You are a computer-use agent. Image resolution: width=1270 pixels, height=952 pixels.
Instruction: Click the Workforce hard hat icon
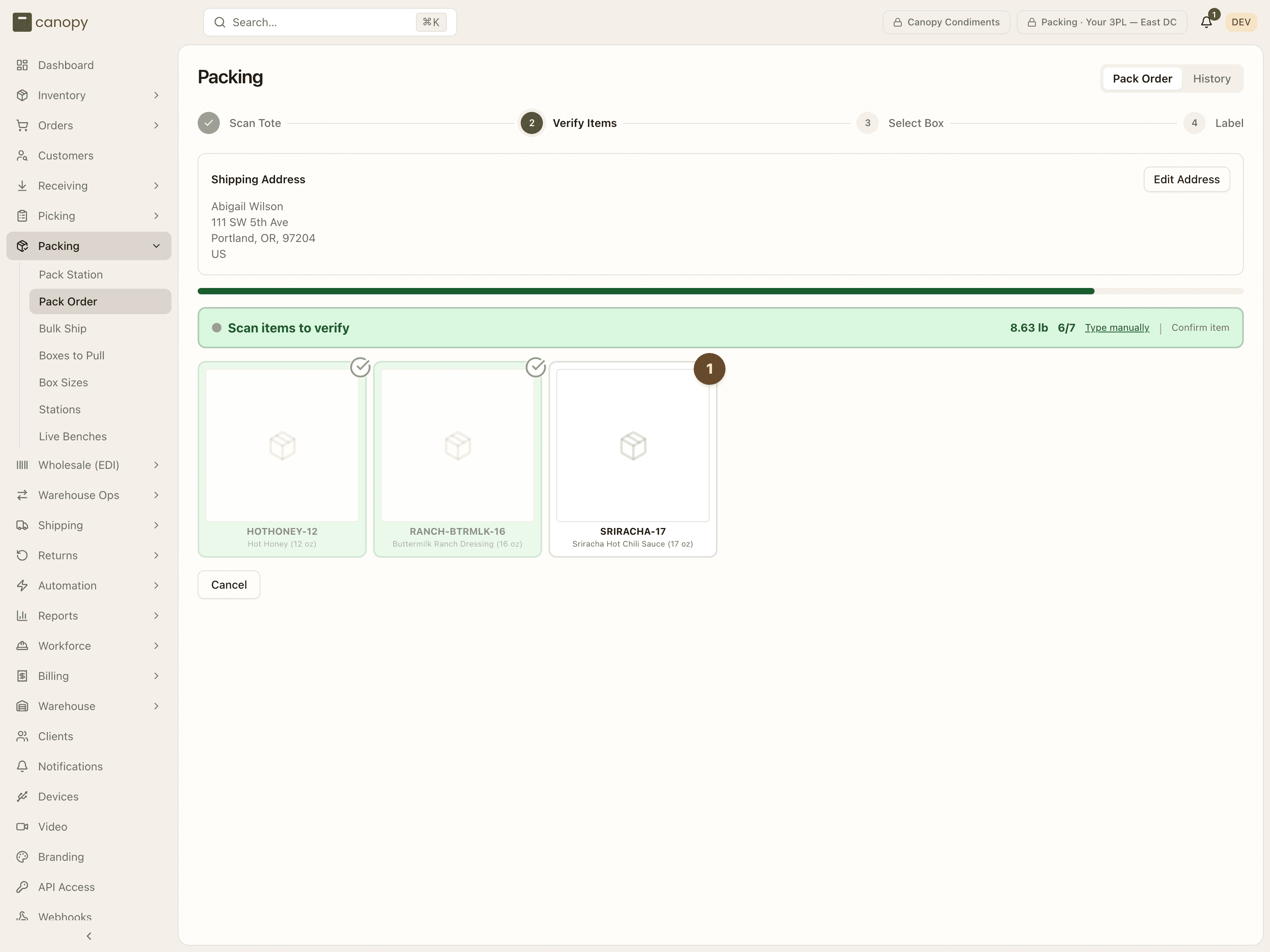click(x=22, y=645)
